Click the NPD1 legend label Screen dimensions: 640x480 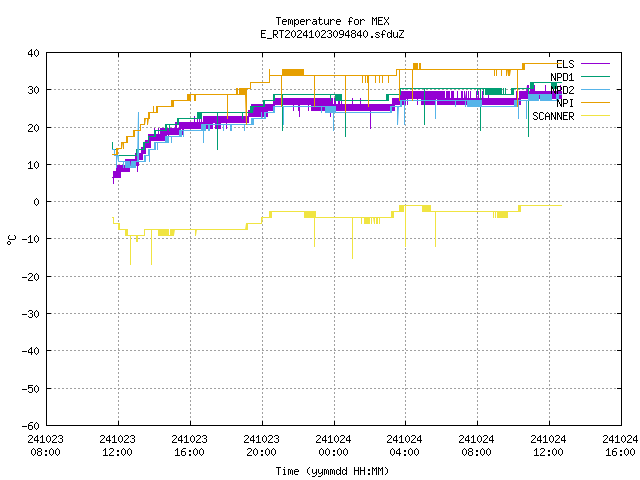(562, 77)
